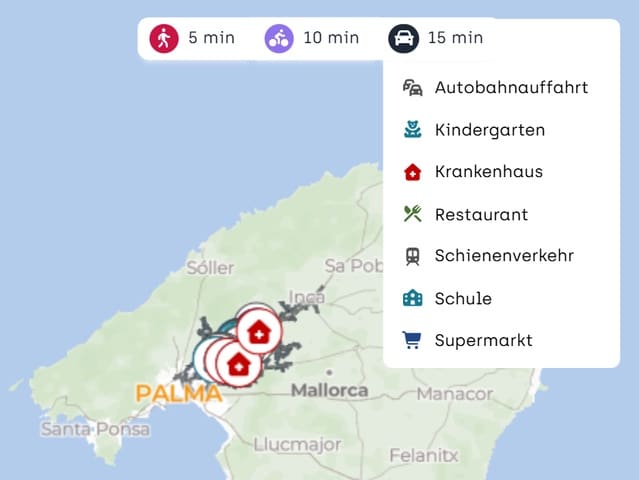
Task: Open the upper hospital marker near Inca
Action: (259, 331)
